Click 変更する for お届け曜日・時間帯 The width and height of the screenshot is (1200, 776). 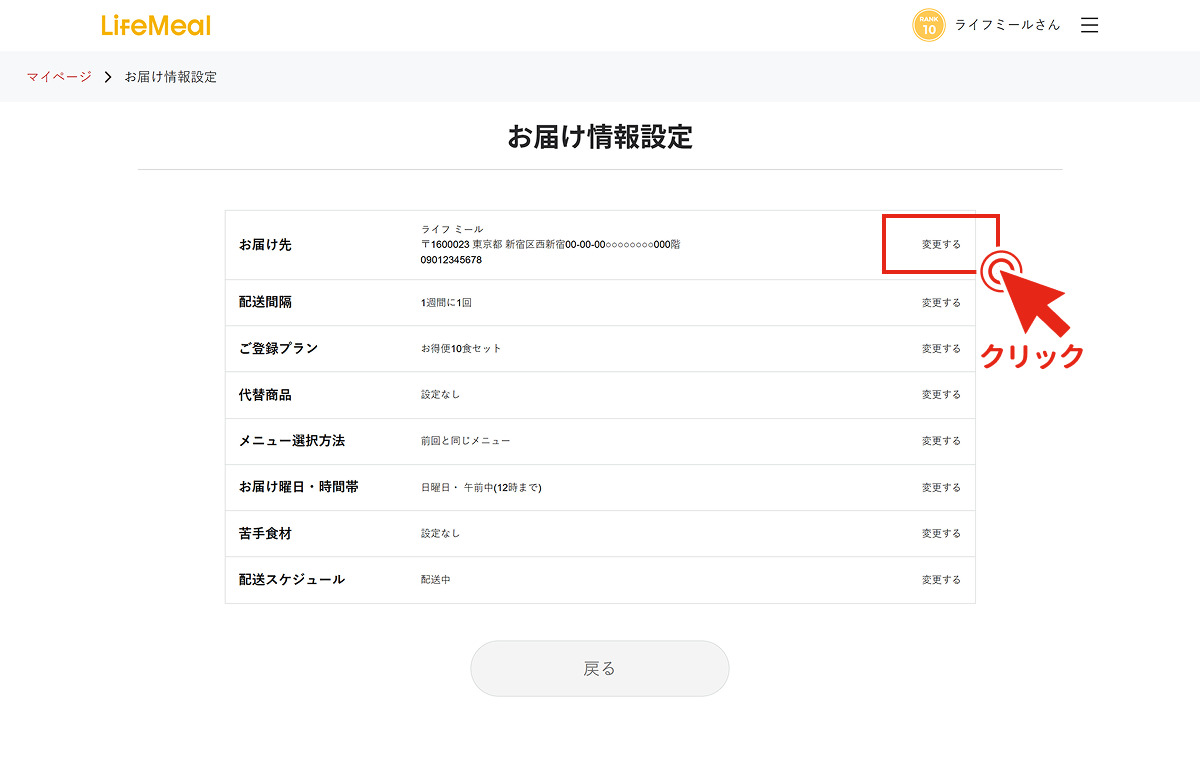click(x=940, y=488)
